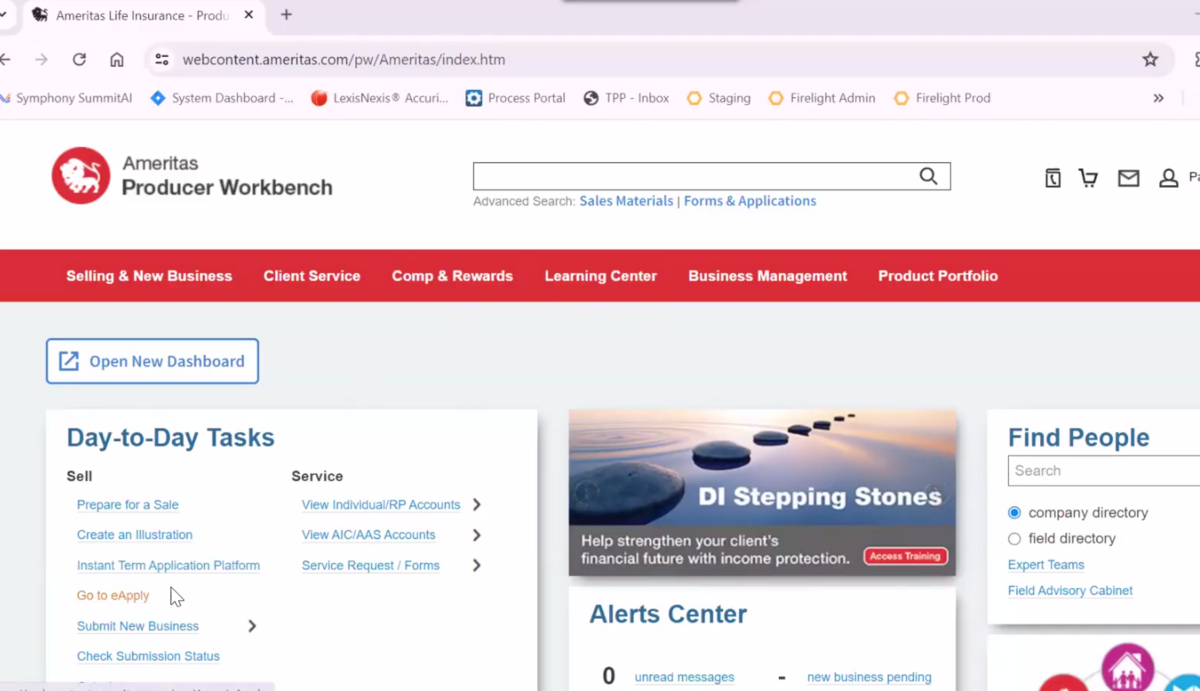Open Product Portfolio menu
Screen dimensions: 1200x691
(938, 276)
